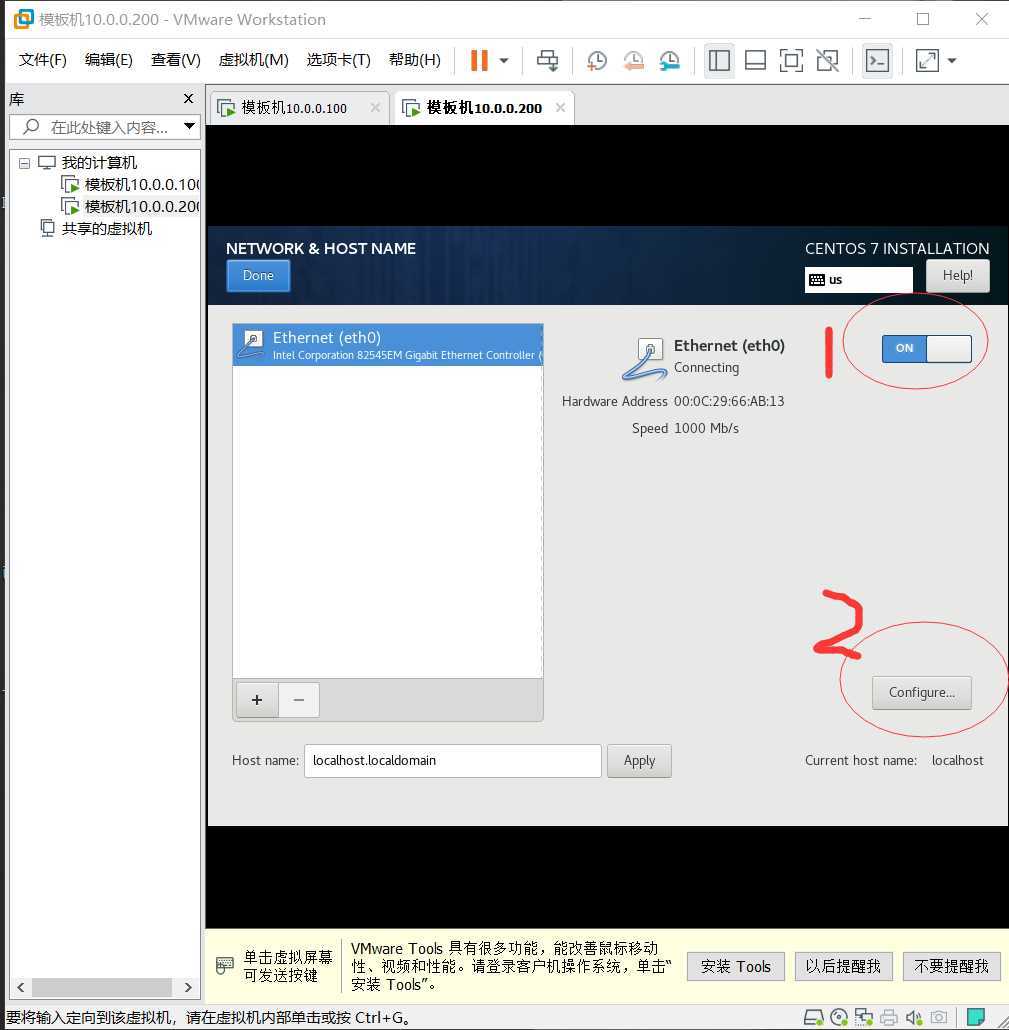Click the keyboard hint icon in the notification bar

pyautogui.click(x=225, y=966)
